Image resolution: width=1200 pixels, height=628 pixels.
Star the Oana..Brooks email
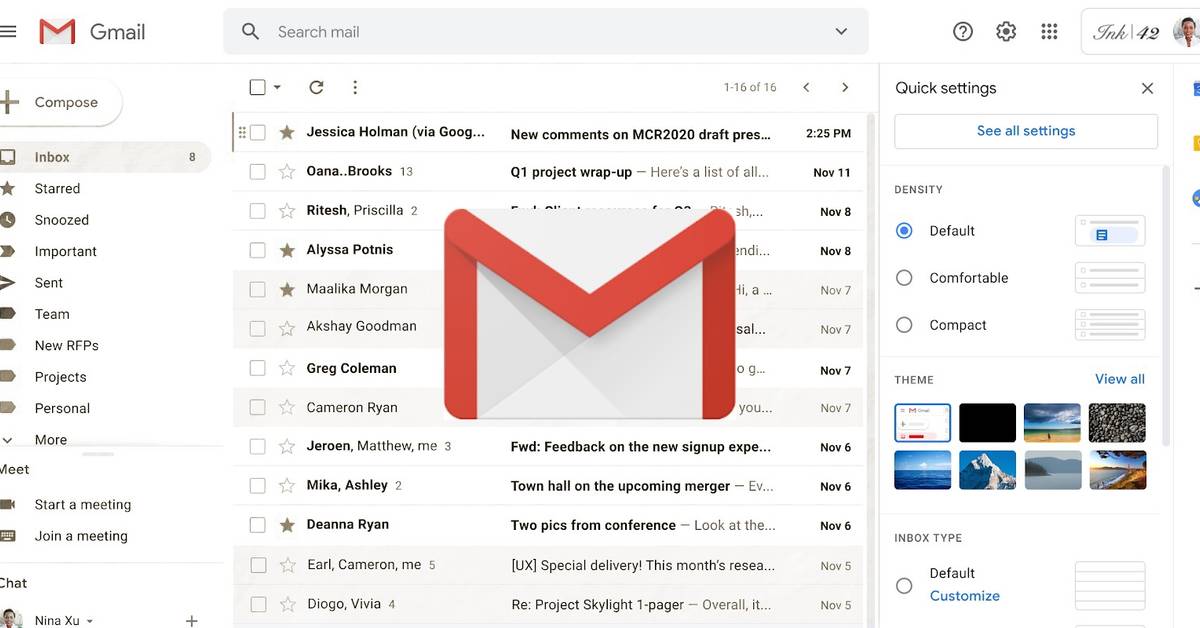pyautogui.click(x=287, y=172)
